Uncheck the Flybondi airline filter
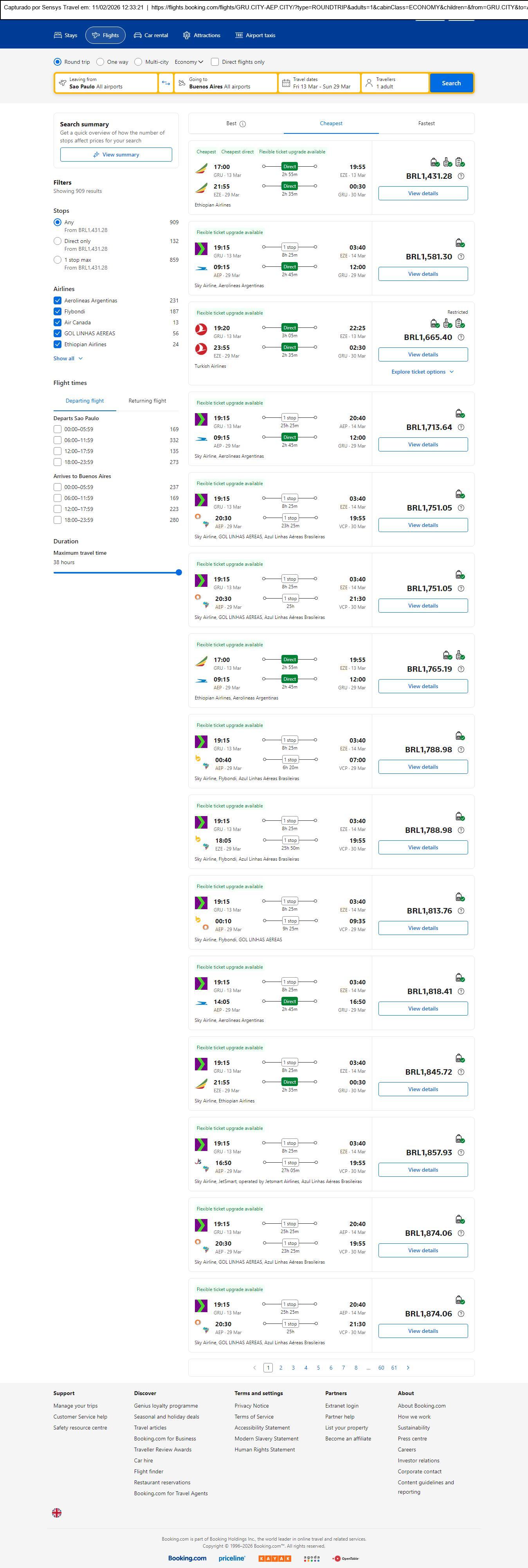 coord(57,312)
